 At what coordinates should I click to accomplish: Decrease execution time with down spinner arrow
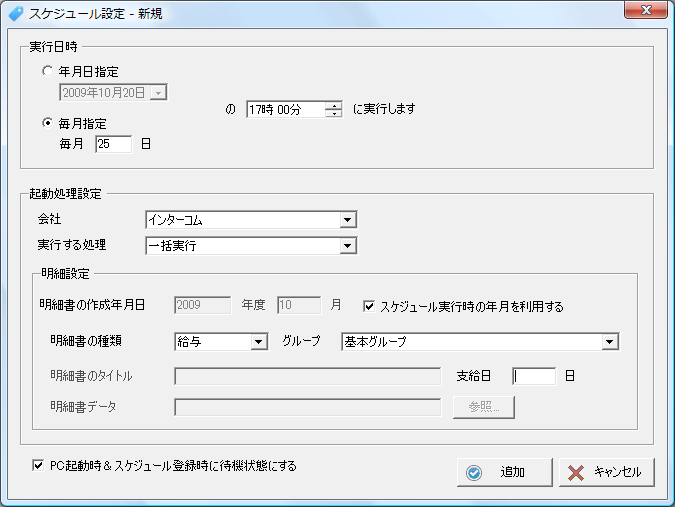(x=334, y=113)
